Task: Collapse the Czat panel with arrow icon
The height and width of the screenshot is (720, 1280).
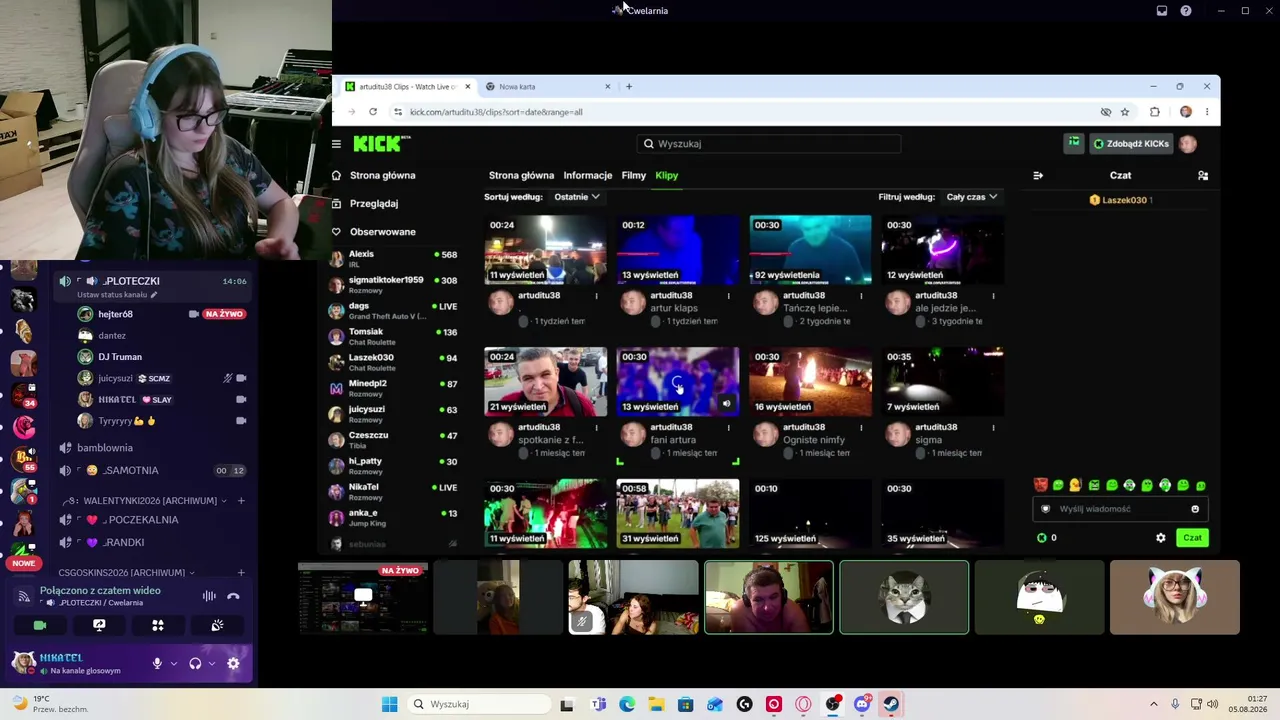Action: pyautogui.click(x=1038, y=175)
